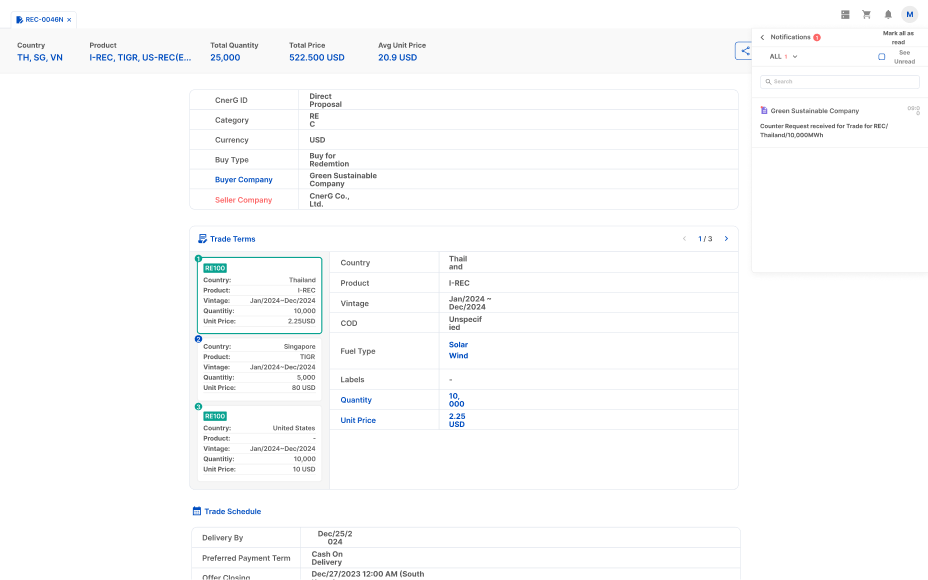The height and width of the screenshot is (580, 928).
Task: Enable the See Unread checkbox
Action: (881, 57)
